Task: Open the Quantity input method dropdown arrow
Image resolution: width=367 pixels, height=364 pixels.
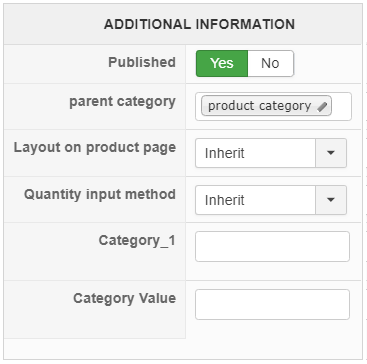Action: (331, 200)
